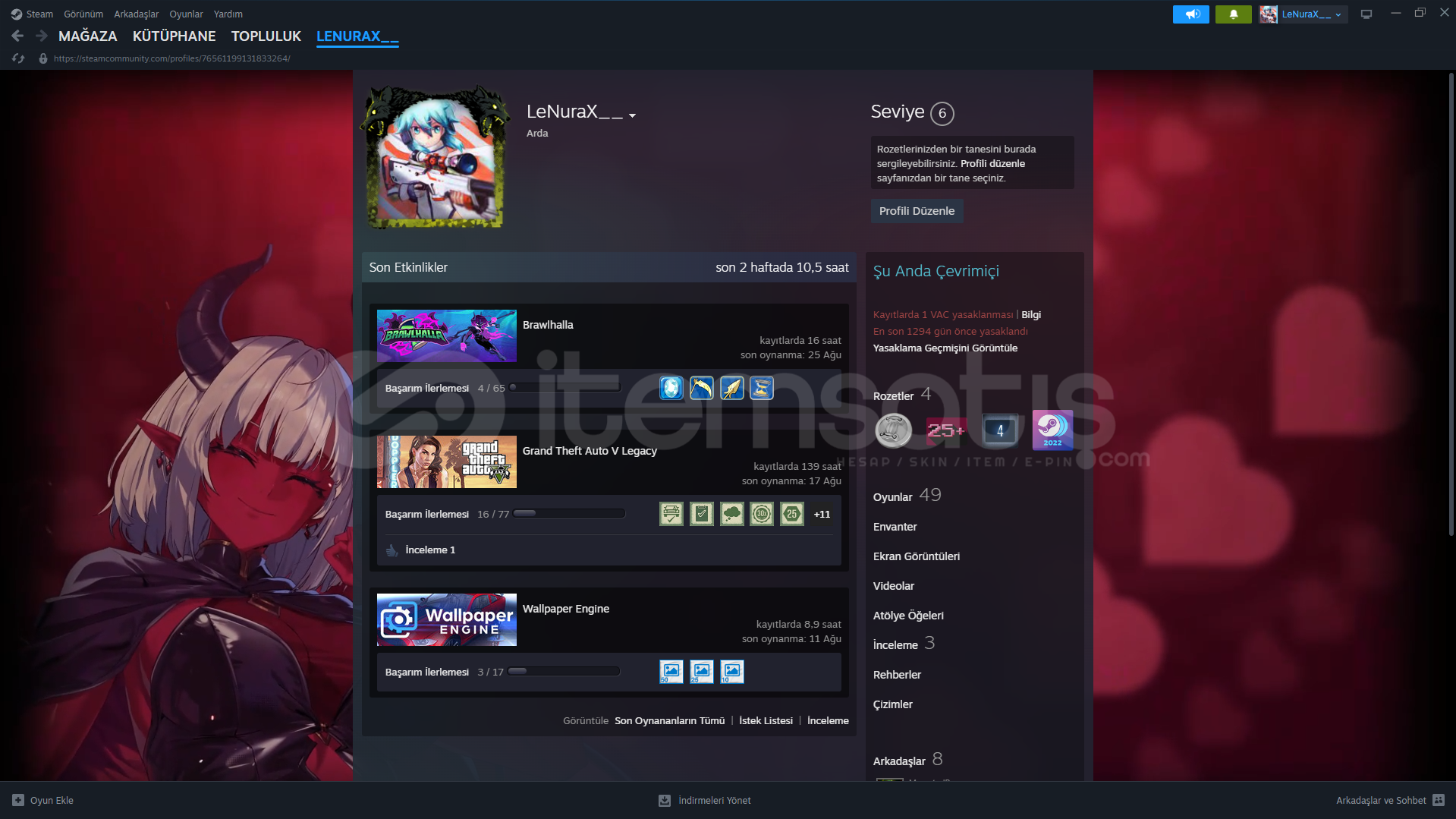Open the Görünüm menu
Viewport: 1456px width, 819px height.
pos(83,14)
